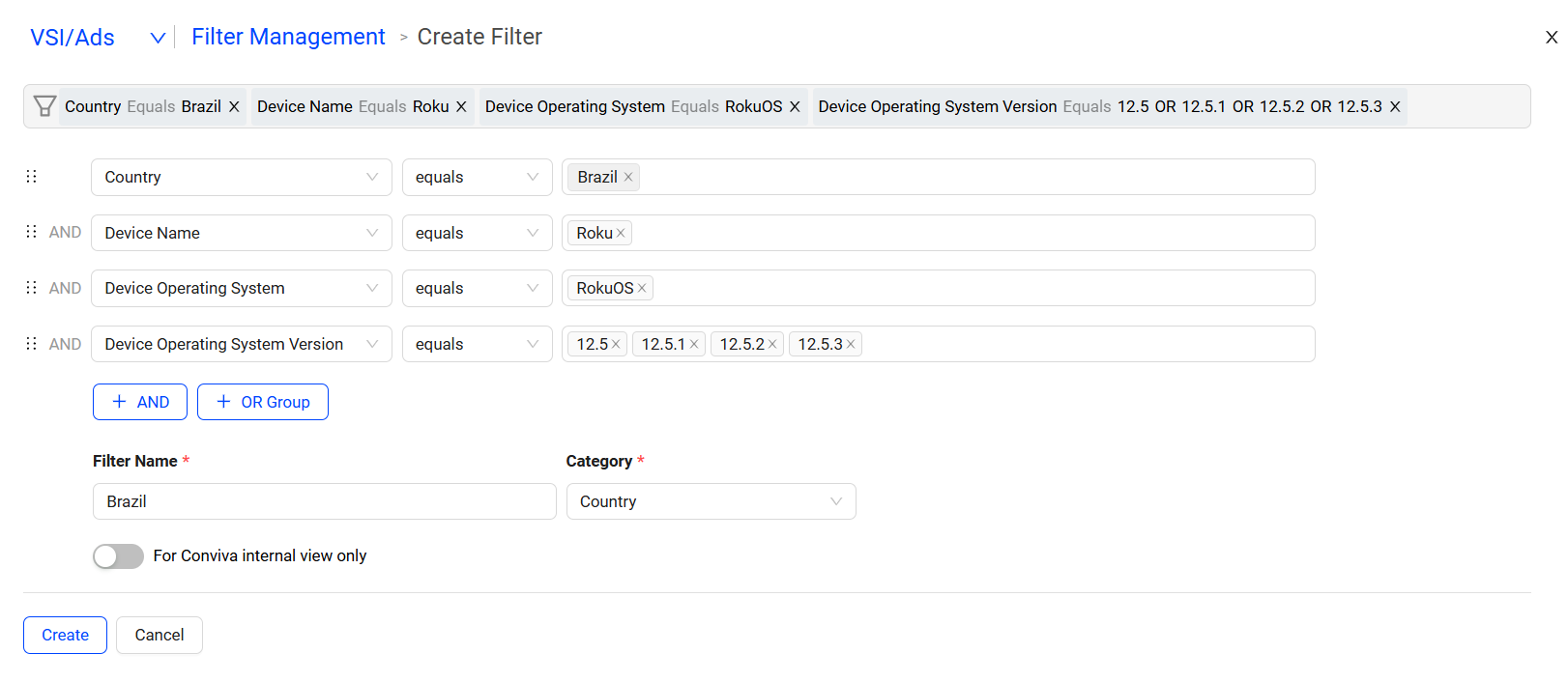Screen dimensions: 1568x682
Task: Close the Create Filter dialog
Action: click(x=1551, y=38)
